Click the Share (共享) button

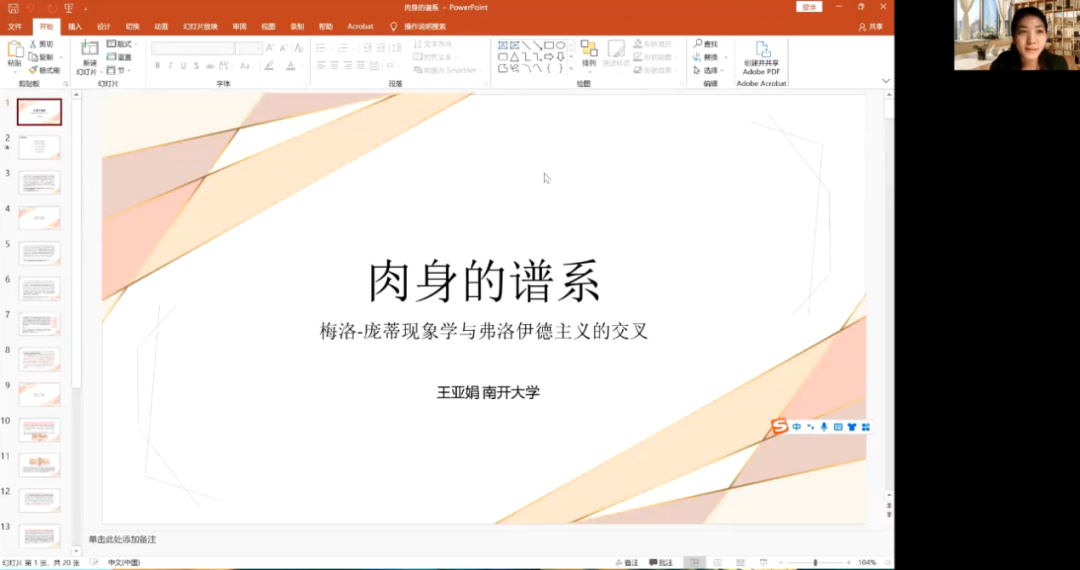(871, 27)
